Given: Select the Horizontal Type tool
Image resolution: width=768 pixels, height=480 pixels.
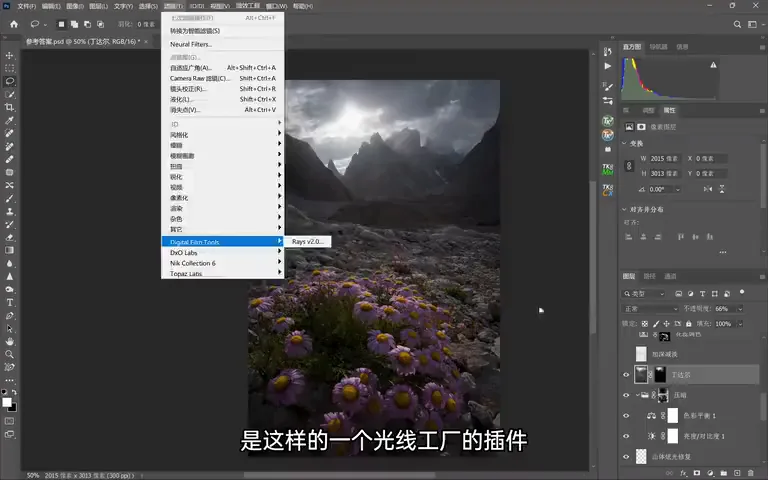Looking at the screenshot, I should point(9,302).
